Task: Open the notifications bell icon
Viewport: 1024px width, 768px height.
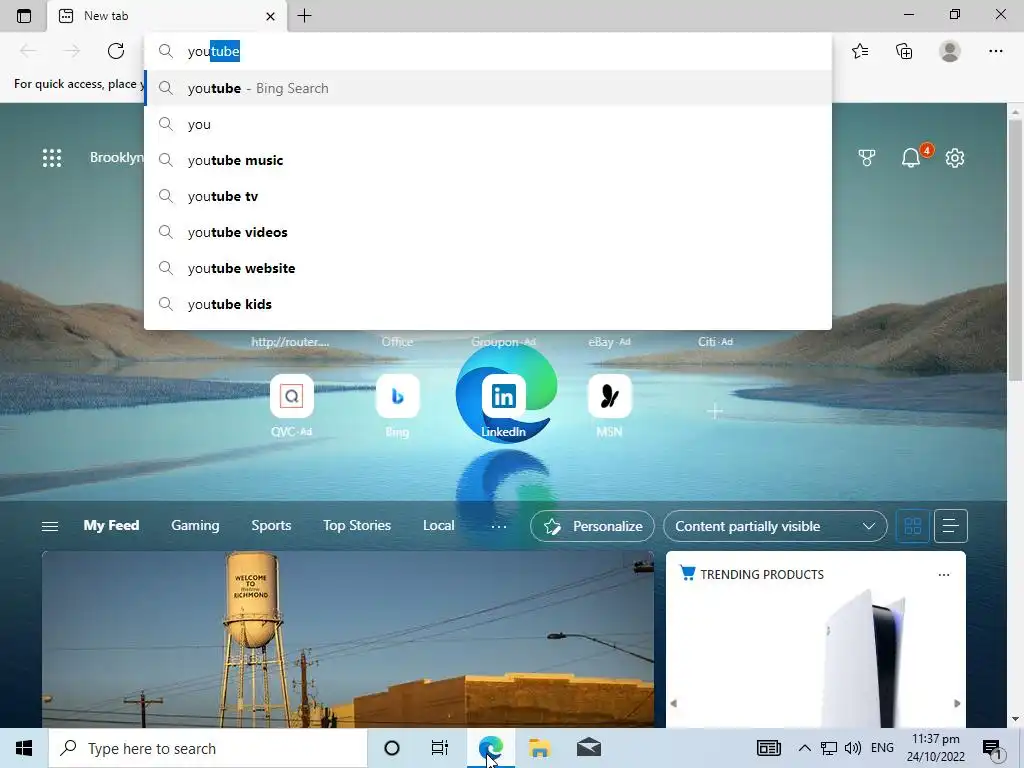Action: tap(911, 158)
